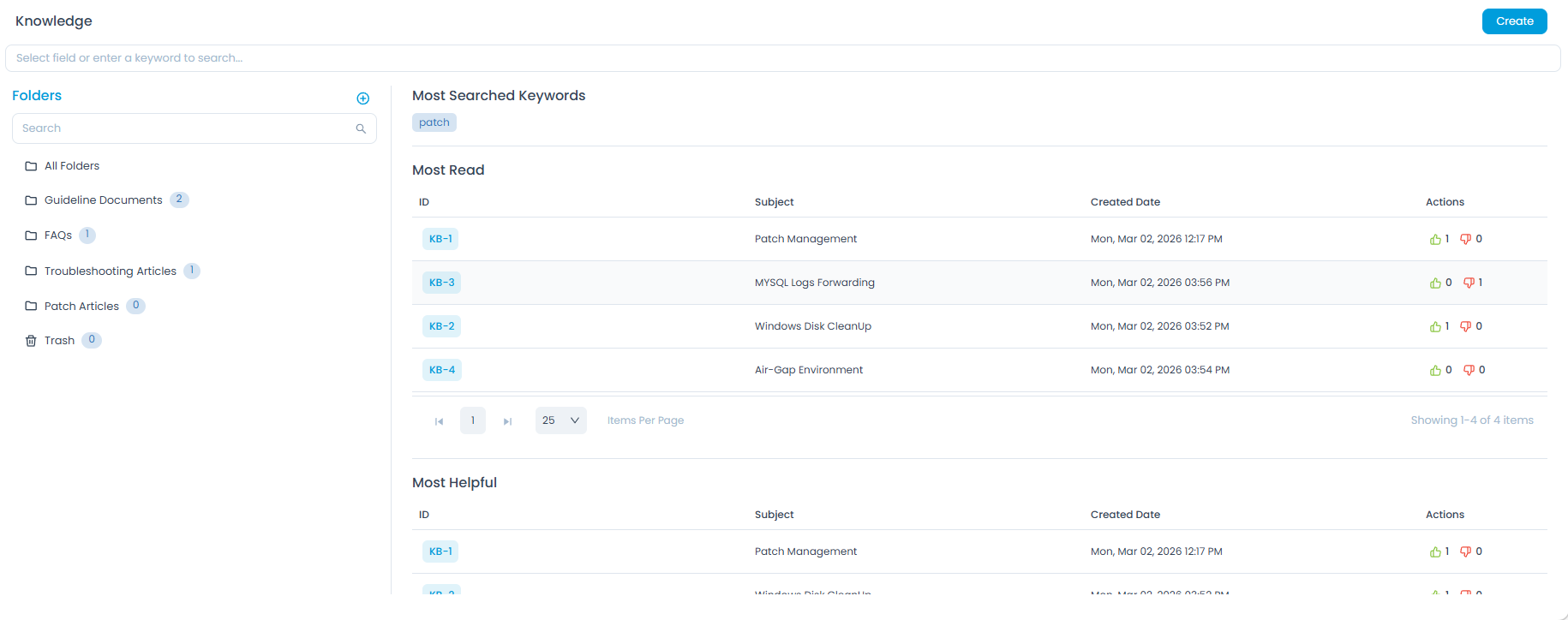Open the FAQs folder
The image size is (1568, 620).
(57, 235)
